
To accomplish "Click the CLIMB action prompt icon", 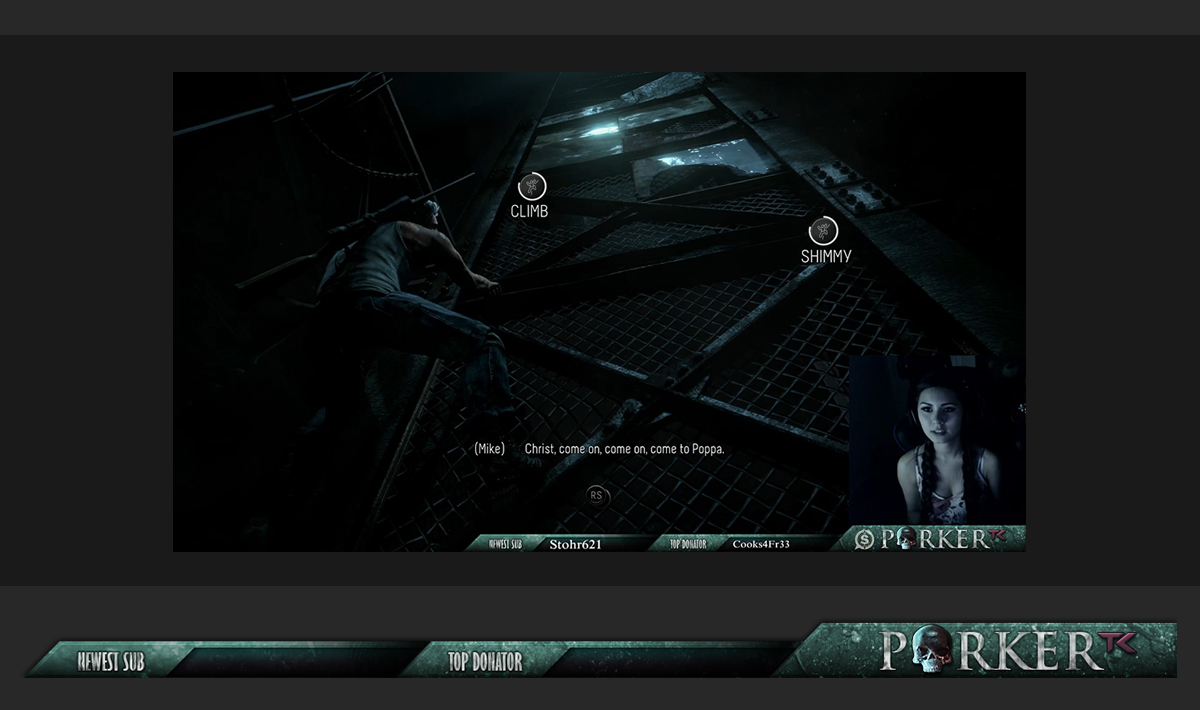I will (x=532, y=186).
